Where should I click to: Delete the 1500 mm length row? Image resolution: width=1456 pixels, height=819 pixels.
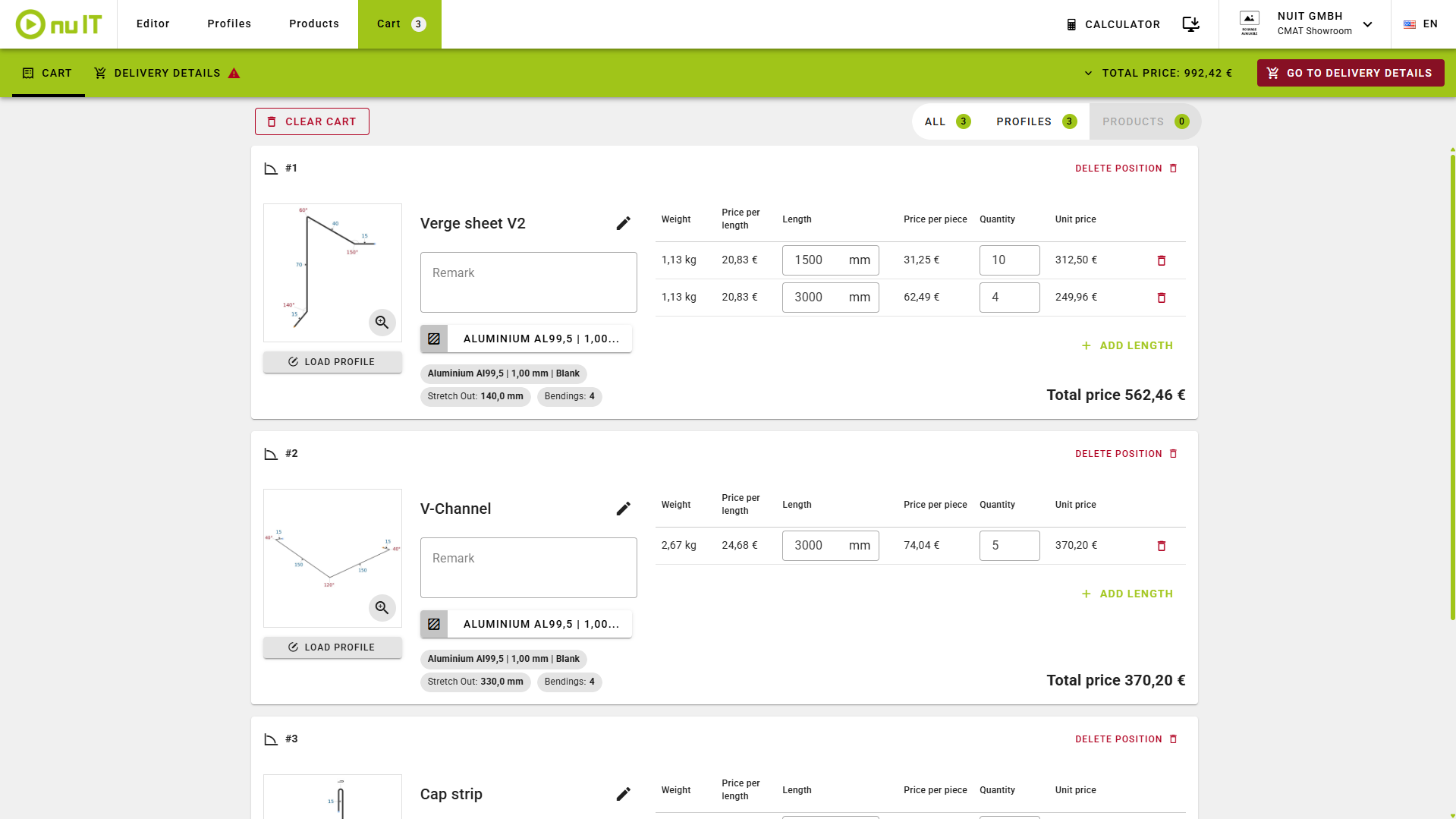point(1161,260)
